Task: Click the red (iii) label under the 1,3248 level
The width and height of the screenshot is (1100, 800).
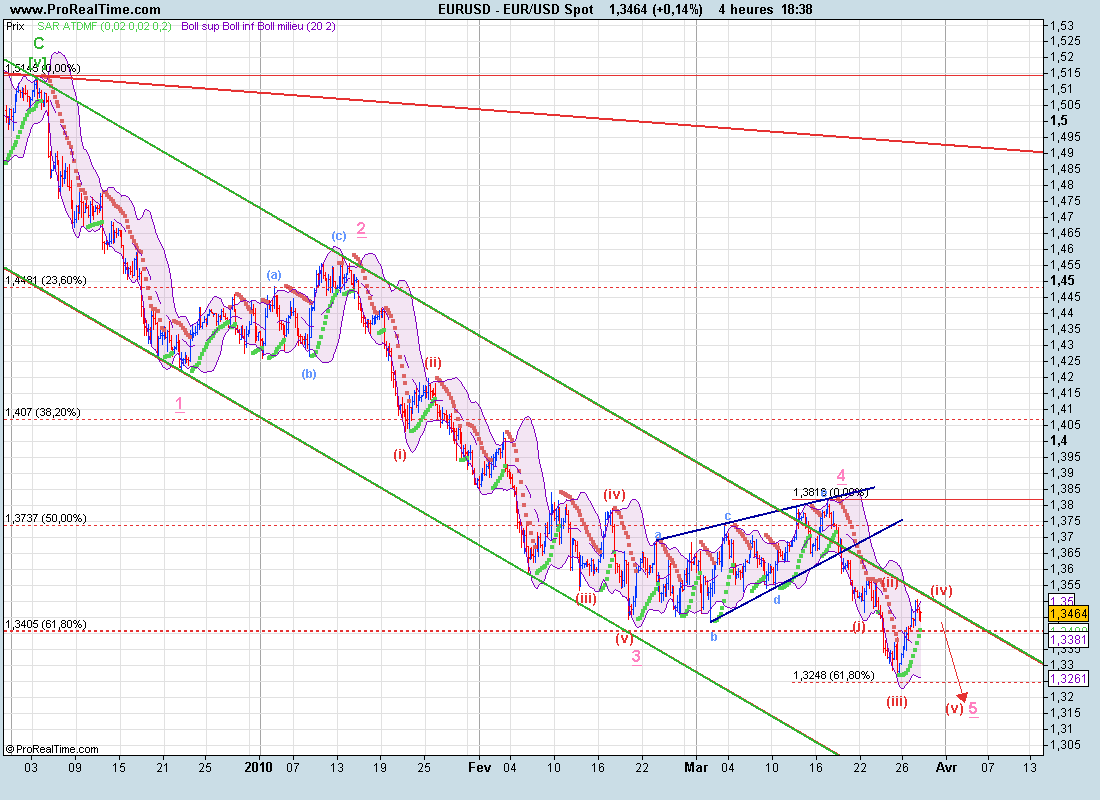Action: [897, 701]
